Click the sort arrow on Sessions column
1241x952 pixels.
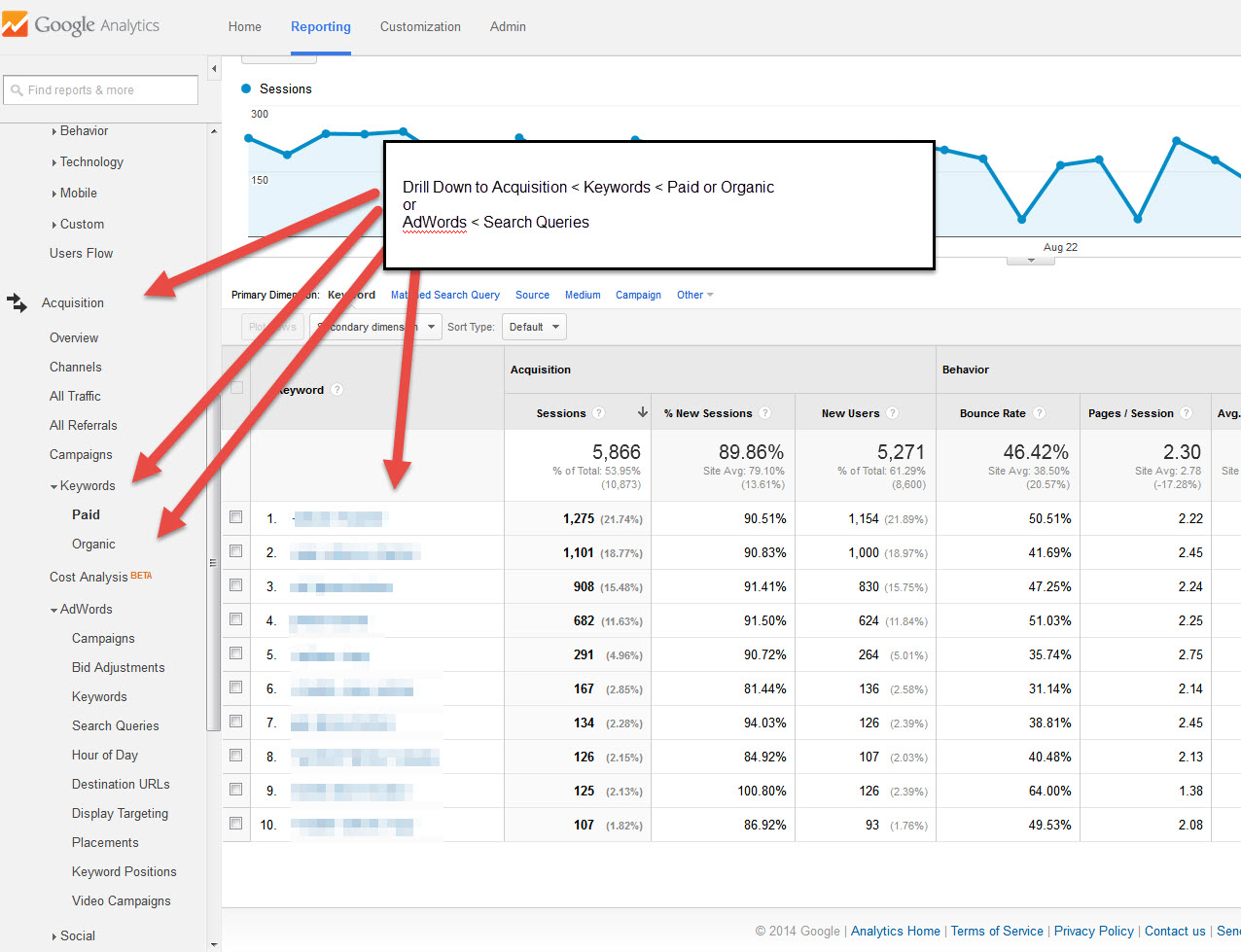(x=642, y=412)
